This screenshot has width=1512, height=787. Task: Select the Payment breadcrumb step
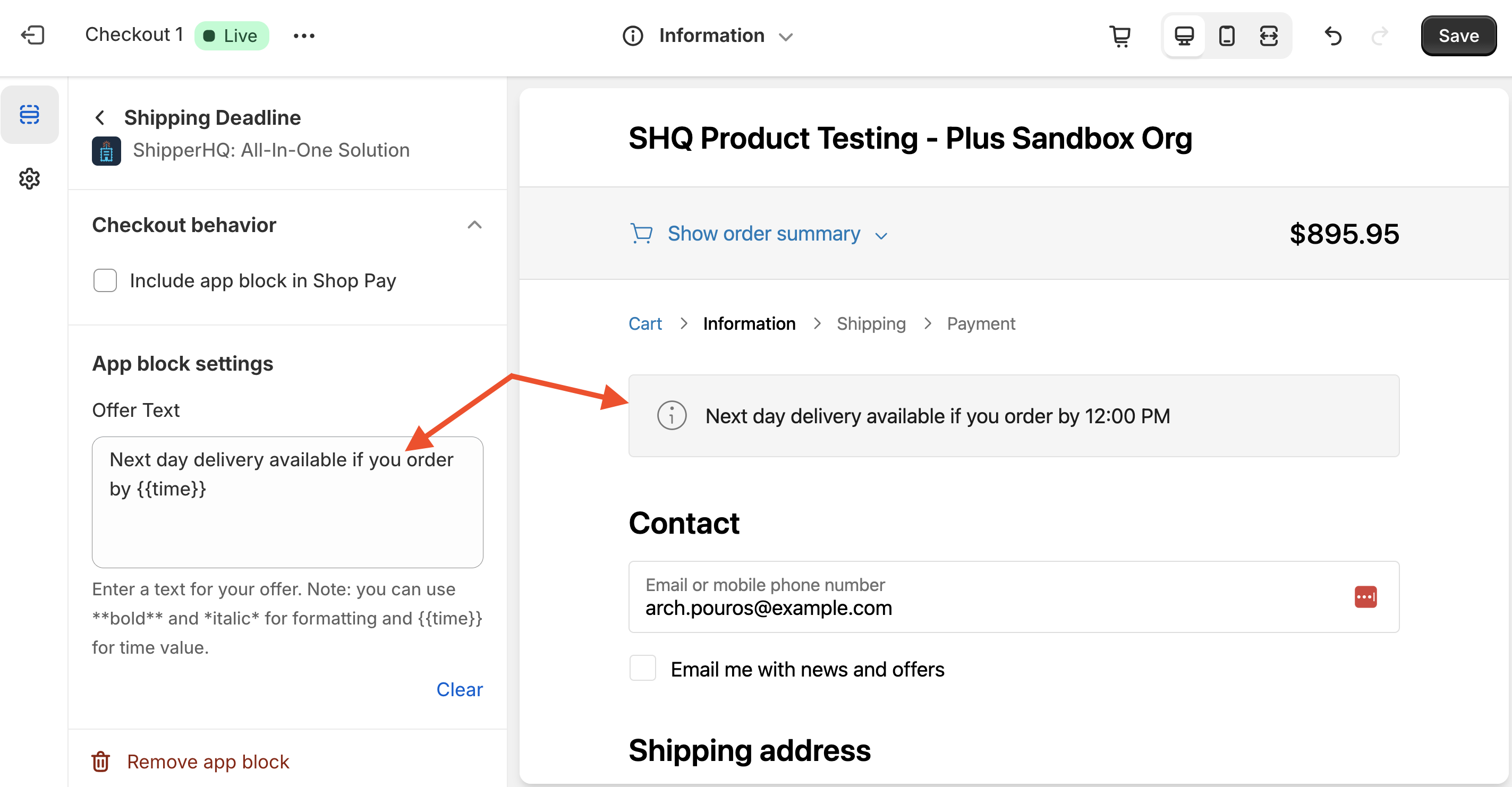[980, 323]
